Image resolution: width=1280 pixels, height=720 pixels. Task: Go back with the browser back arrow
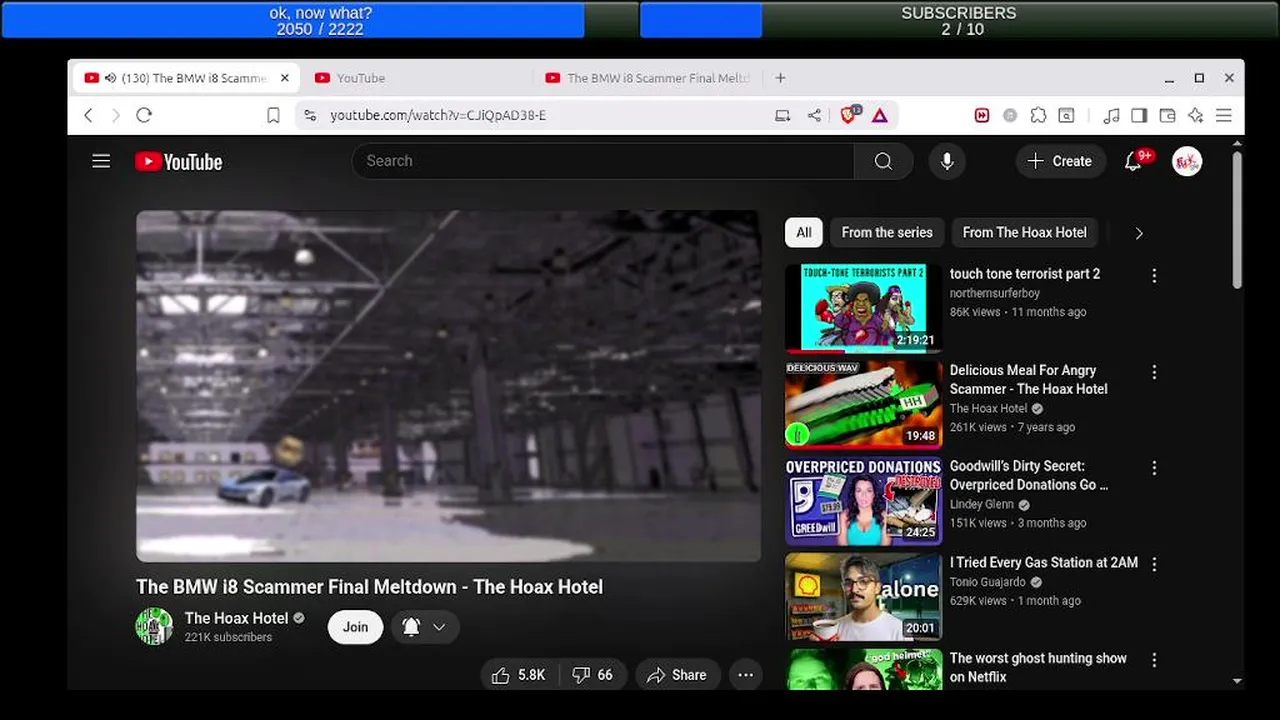(x=88, y=115)
